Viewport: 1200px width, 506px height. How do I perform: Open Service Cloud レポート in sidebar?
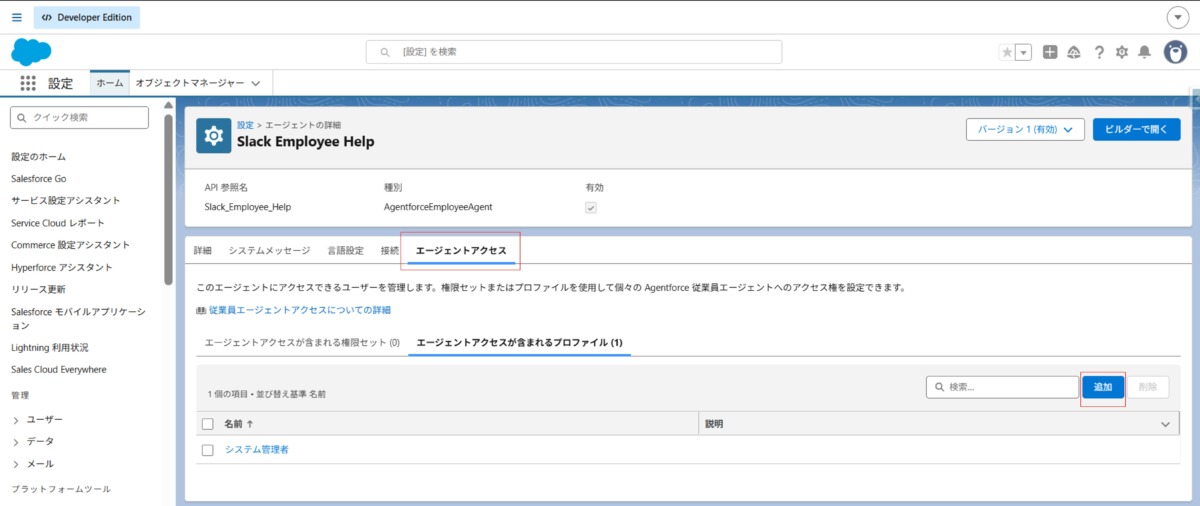[x=58, y=223]
